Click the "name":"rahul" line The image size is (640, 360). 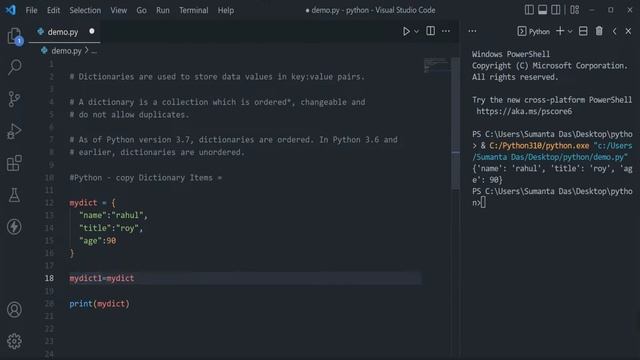[113, 215]
